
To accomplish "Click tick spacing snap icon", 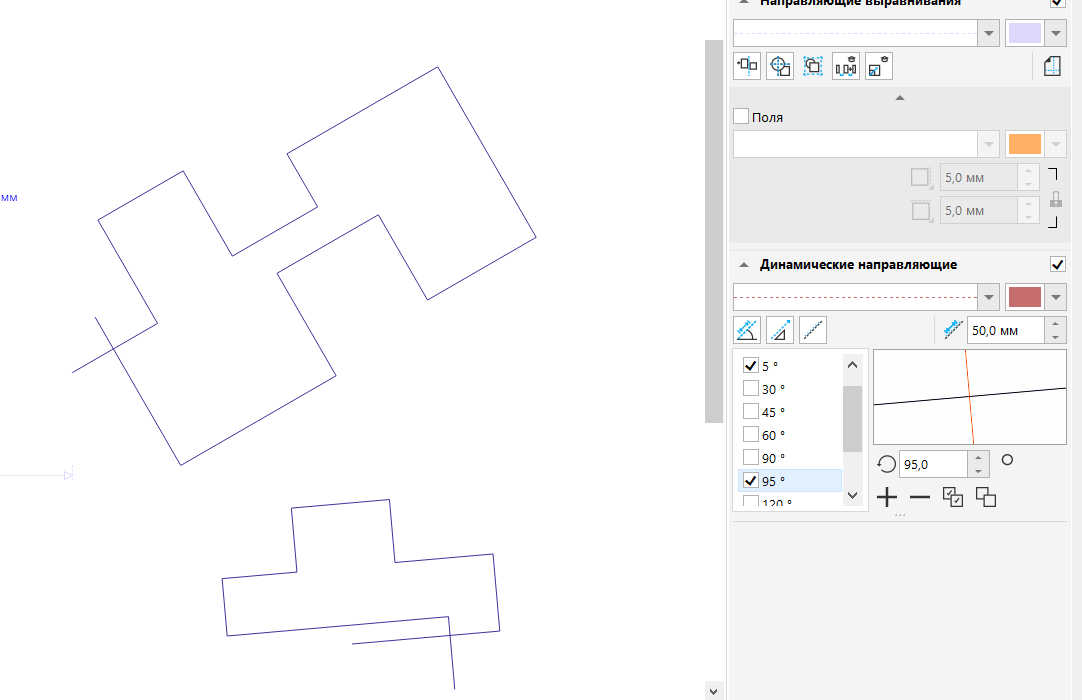I will pos(953,330).
